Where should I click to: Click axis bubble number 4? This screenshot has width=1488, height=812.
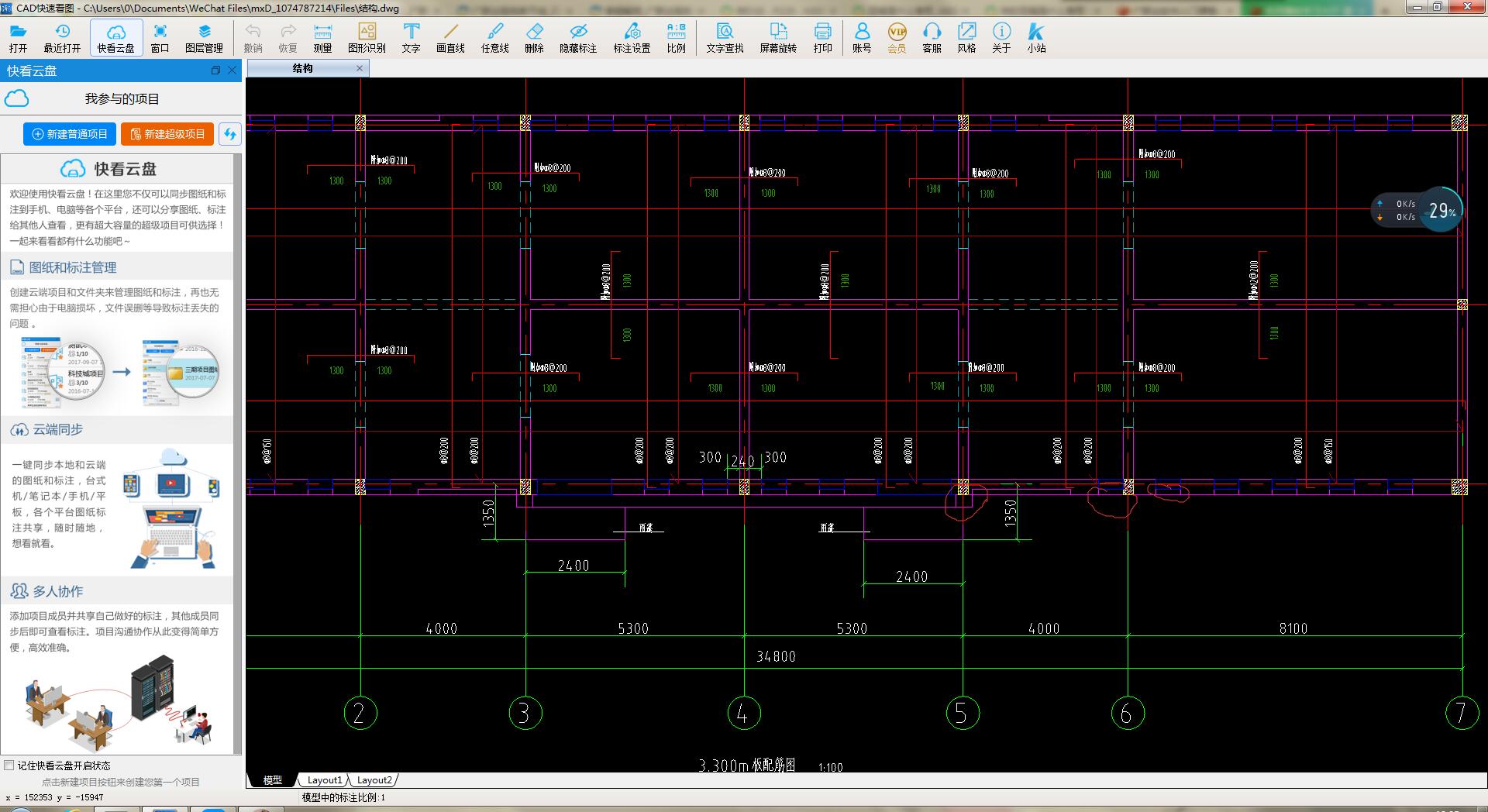pos(743,713)
